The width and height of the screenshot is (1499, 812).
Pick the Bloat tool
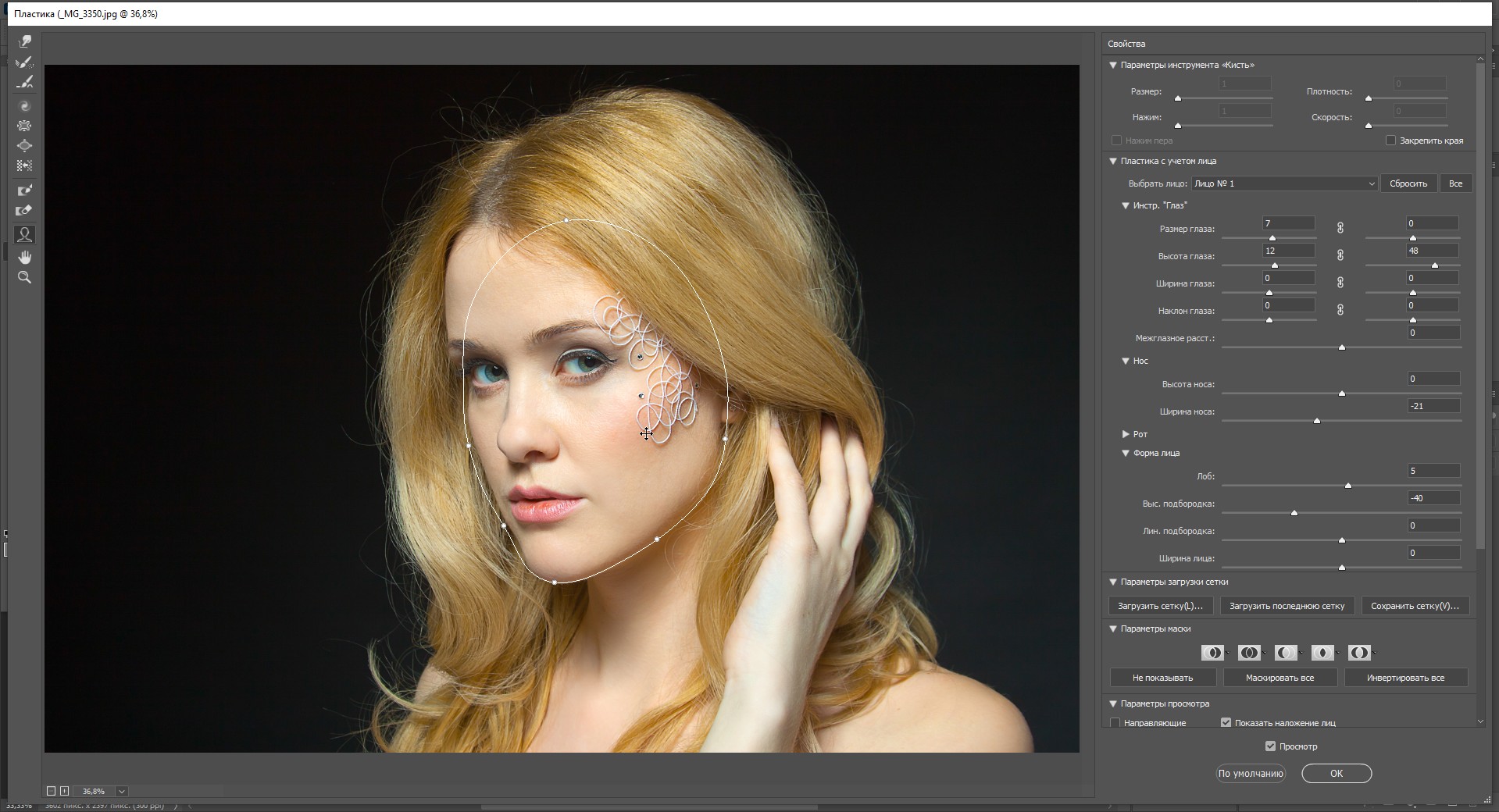pos(25,146)
